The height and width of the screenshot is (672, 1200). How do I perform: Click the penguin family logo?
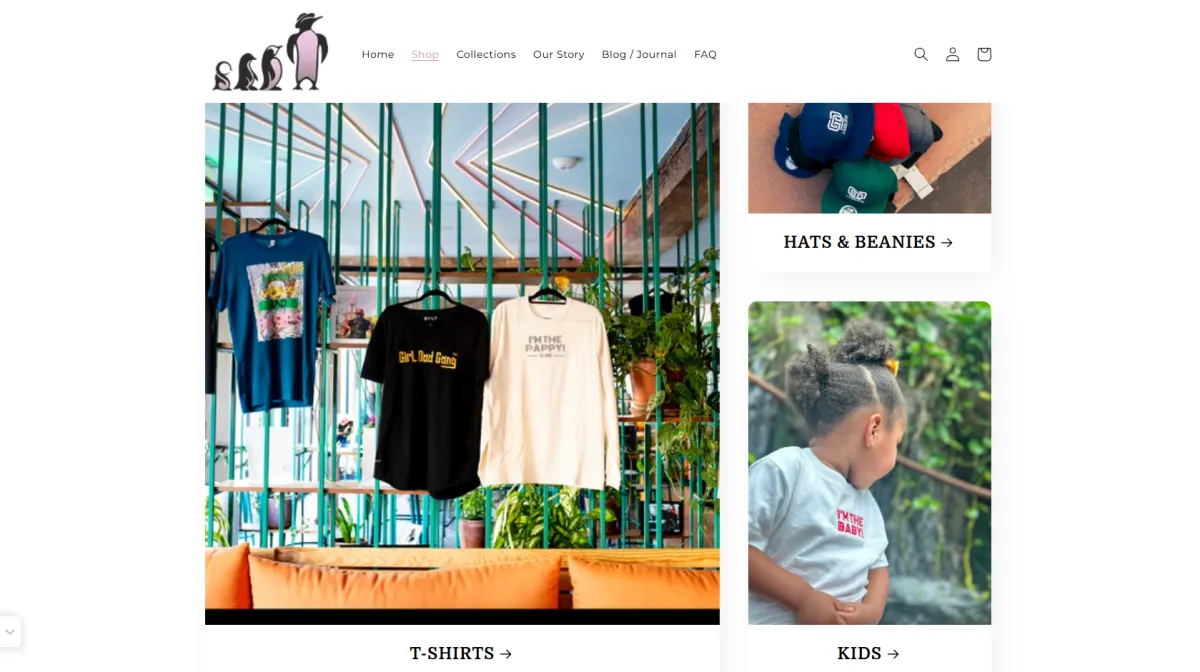pyautogui.click(x=270, y=52)
